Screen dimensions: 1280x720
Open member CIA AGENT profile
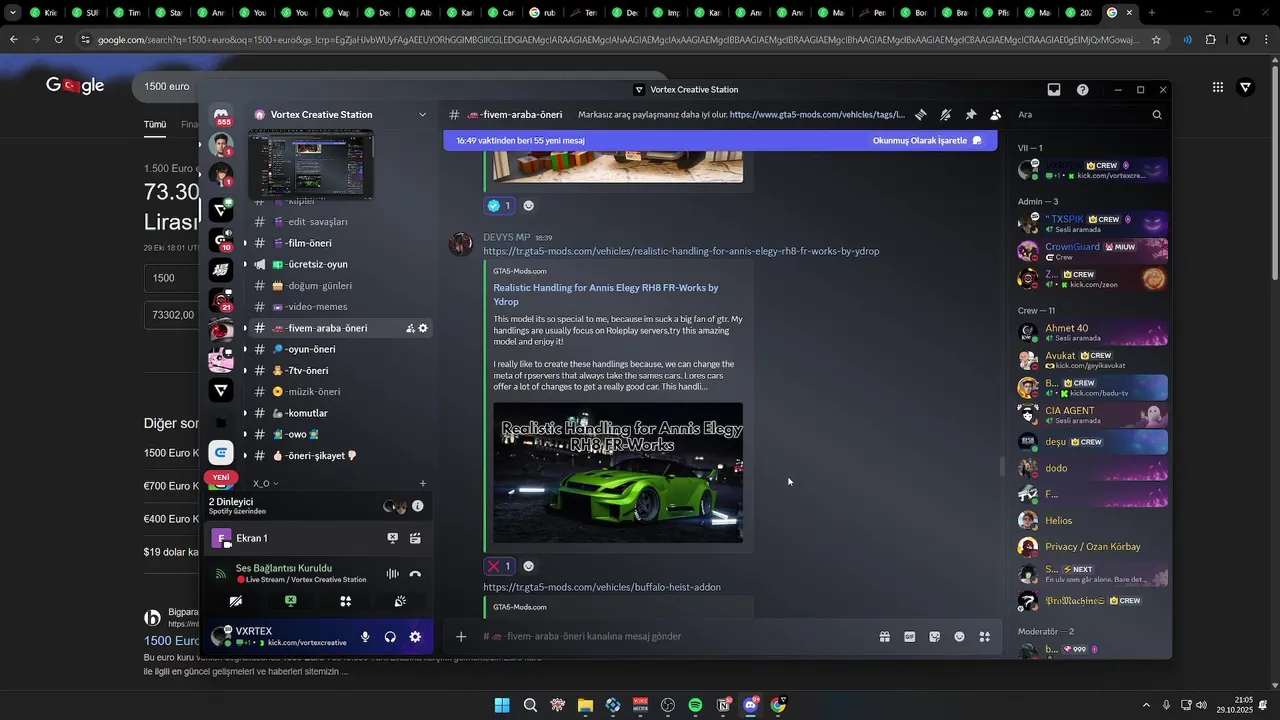pyautogui.click(x=1092, y=414)
